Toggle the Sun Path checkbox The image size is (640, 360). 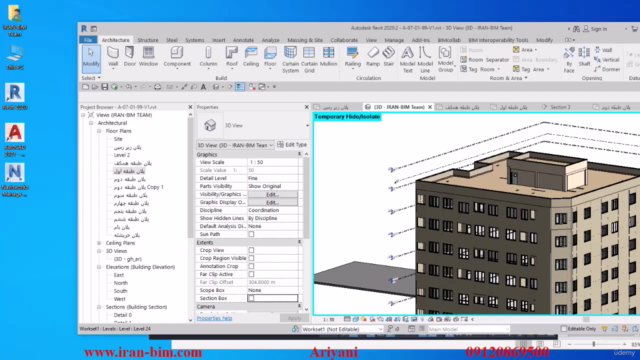[x=251, y=234]
